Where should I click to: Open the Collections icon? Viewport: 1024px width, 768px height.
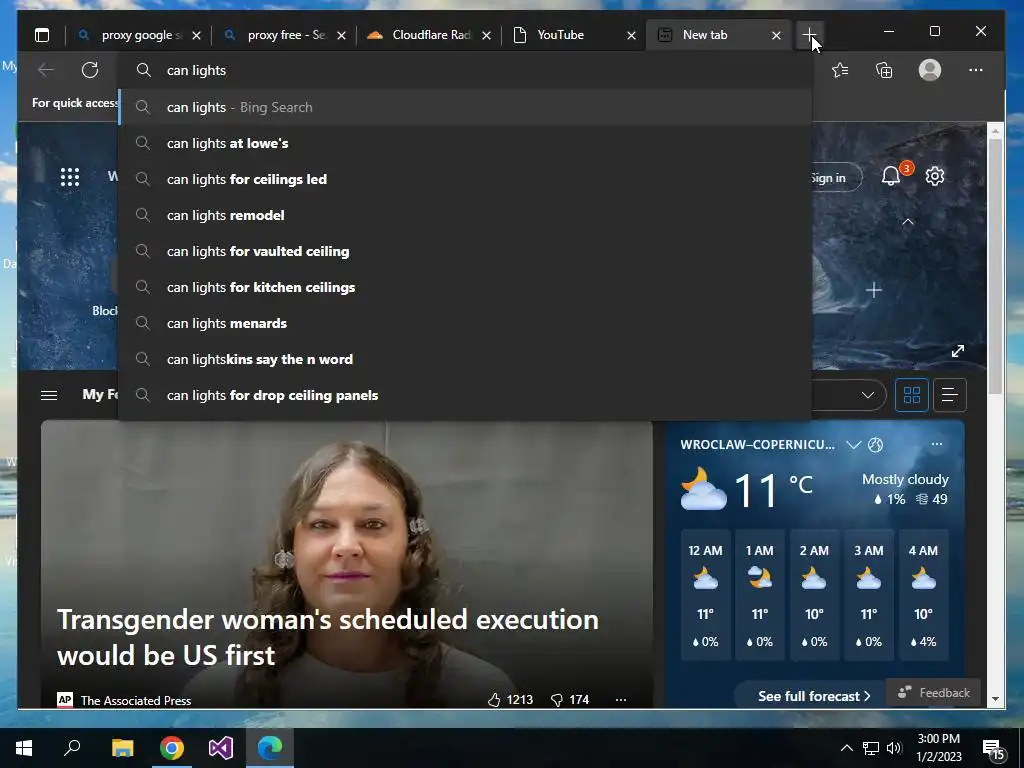tap(884, 70)
